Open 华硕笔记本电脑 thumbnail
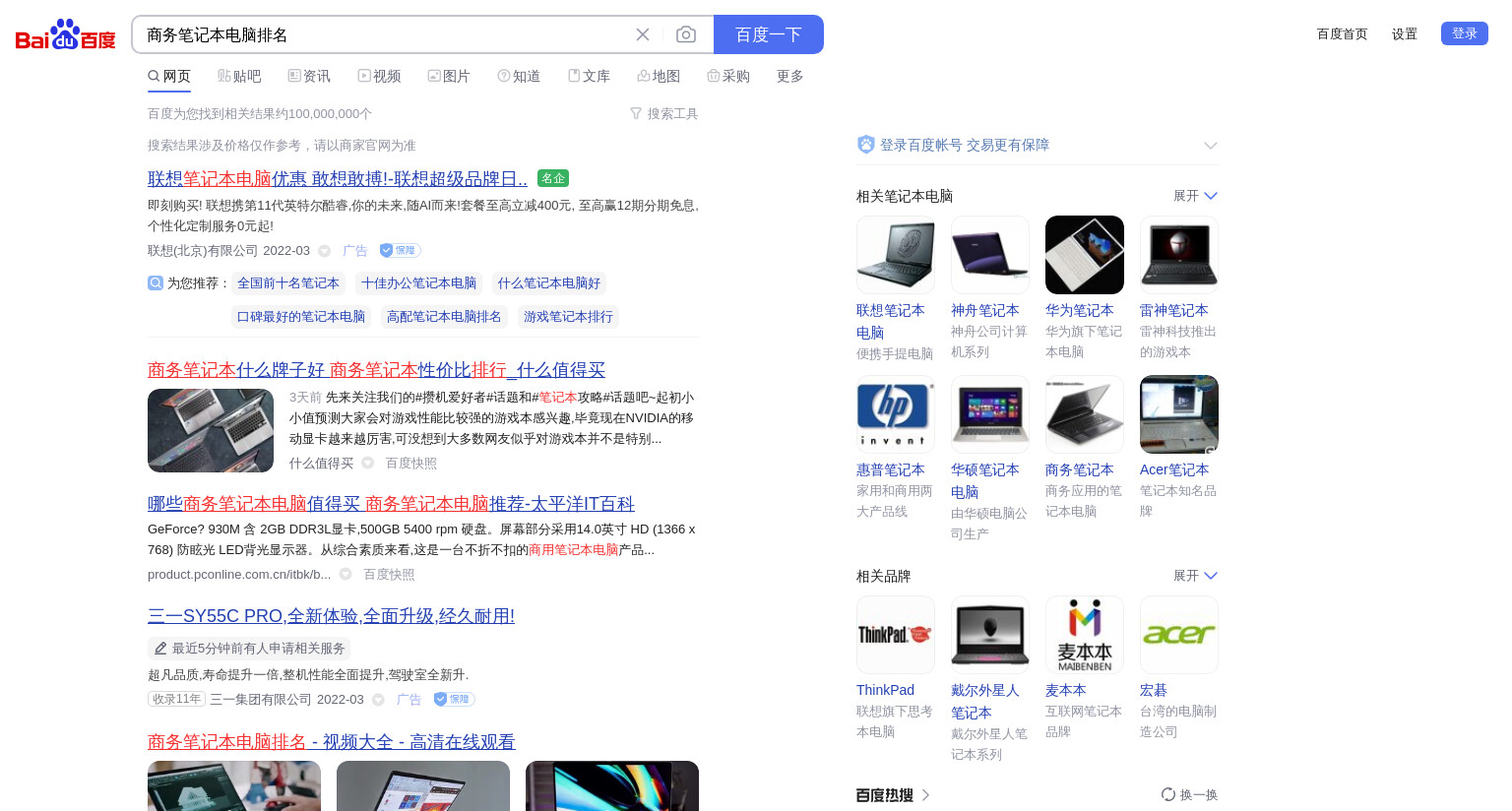 (990, 414)
